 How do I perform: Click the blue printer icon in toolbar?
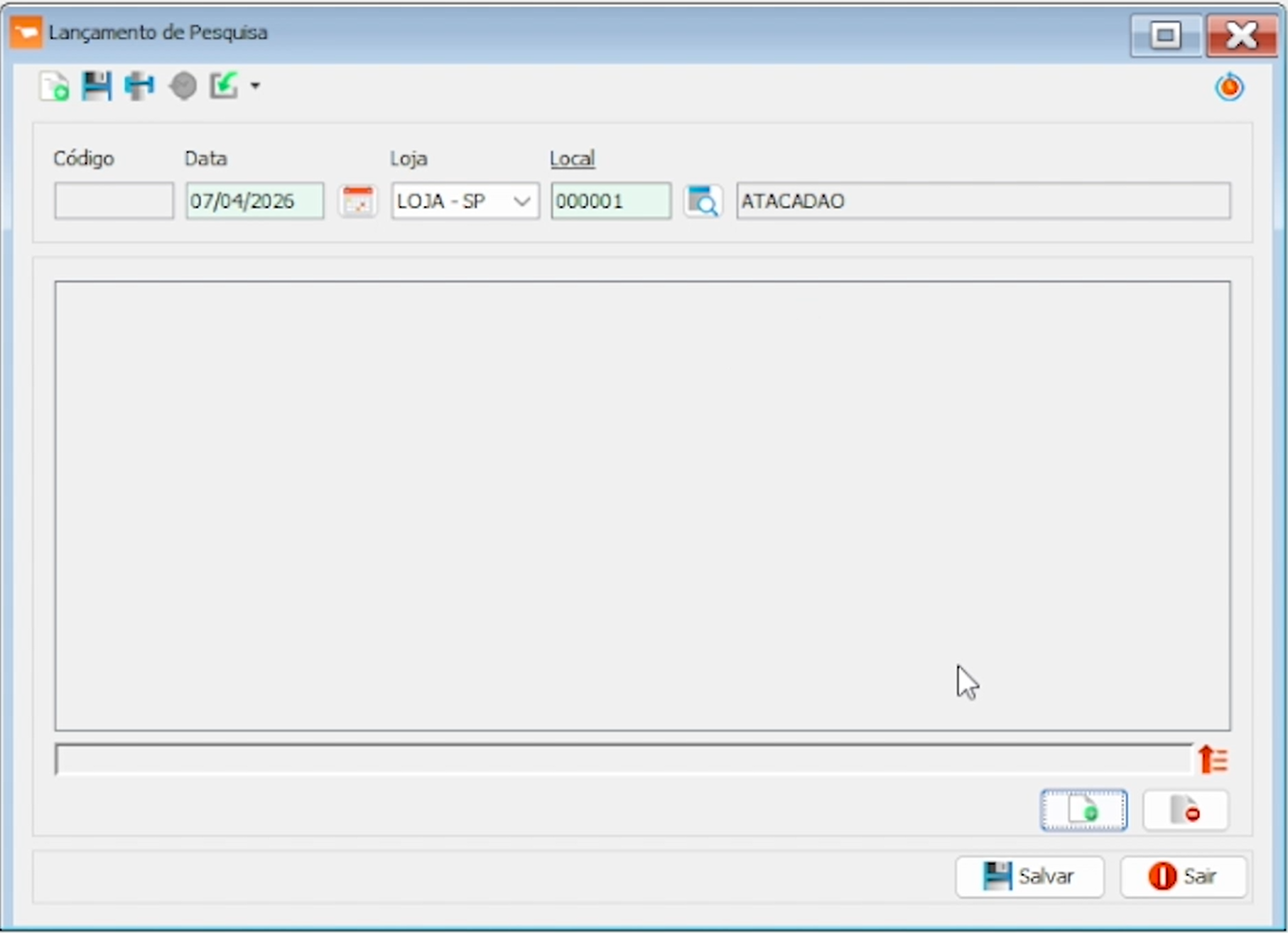(139, 87)
